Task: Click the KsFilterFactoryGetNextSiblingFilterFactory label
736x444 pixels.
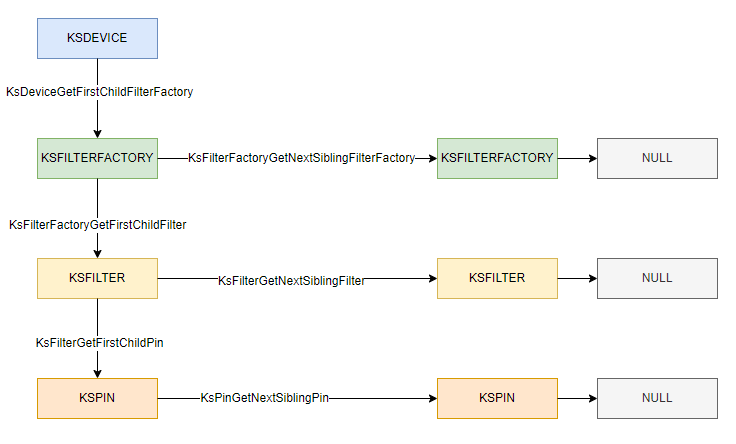Action: click(301, 158)
